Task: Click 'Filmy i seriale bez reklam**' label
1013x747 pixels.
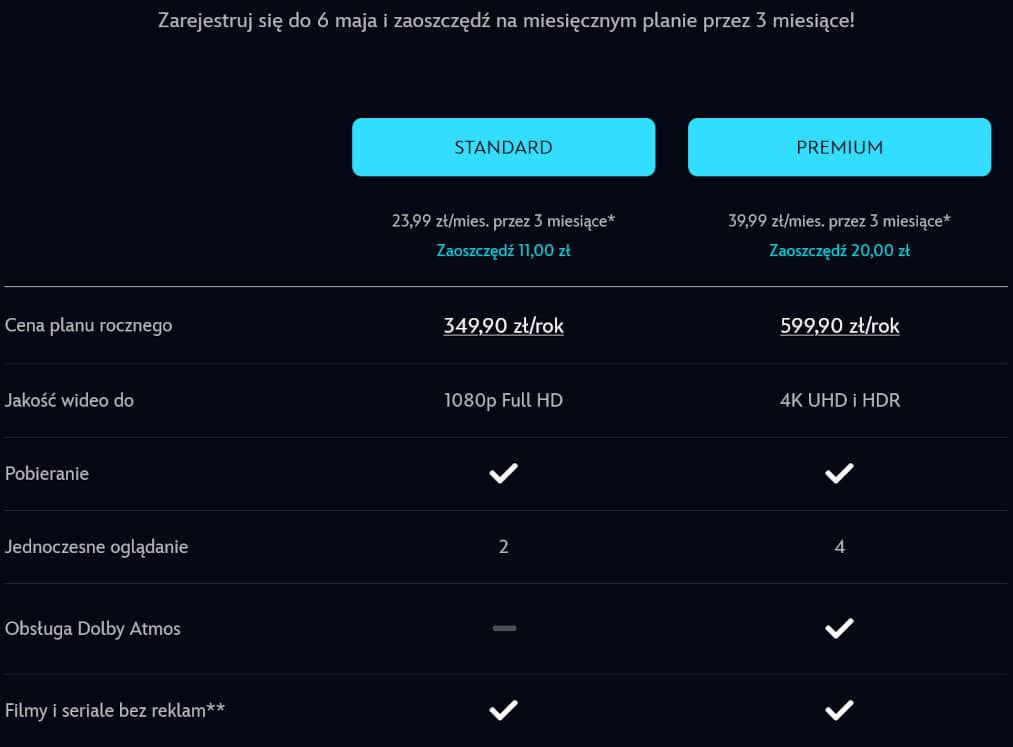Action: (115, 711)
